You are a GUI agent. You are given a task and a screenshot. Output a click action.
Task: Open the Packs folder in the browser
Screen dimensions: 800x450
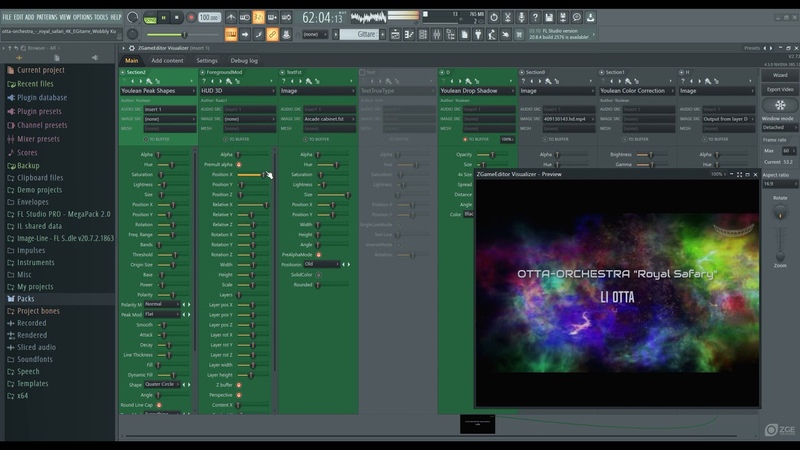(x=26, y=299)
